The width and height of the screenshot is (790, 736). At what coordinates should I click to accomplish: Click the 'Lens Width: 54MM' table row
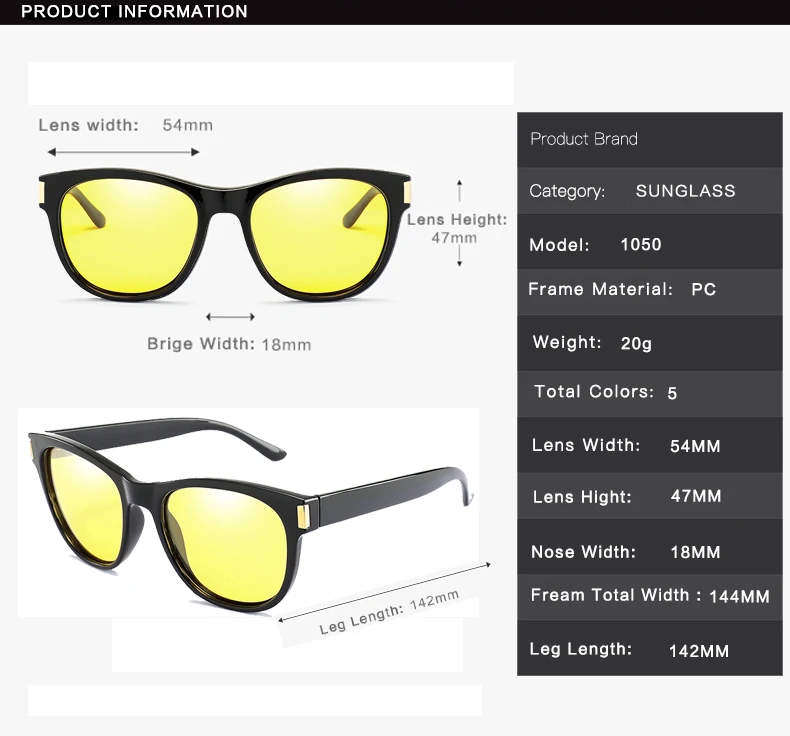click(x=649, y=445)
